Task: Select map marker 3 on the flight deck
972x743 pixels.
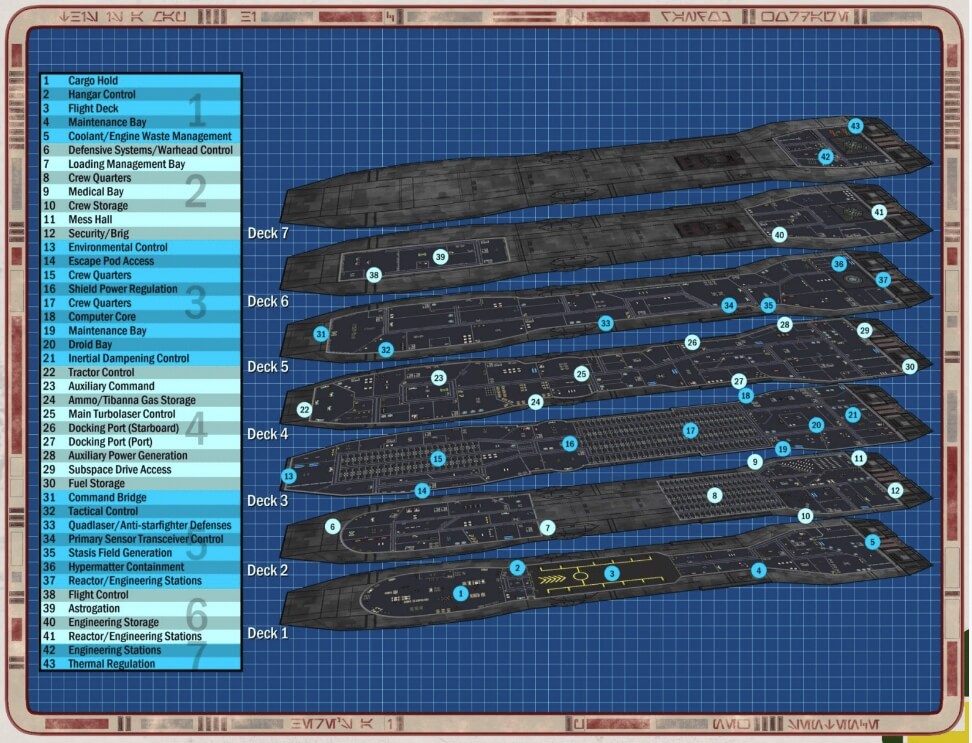Action: point(612,573)
